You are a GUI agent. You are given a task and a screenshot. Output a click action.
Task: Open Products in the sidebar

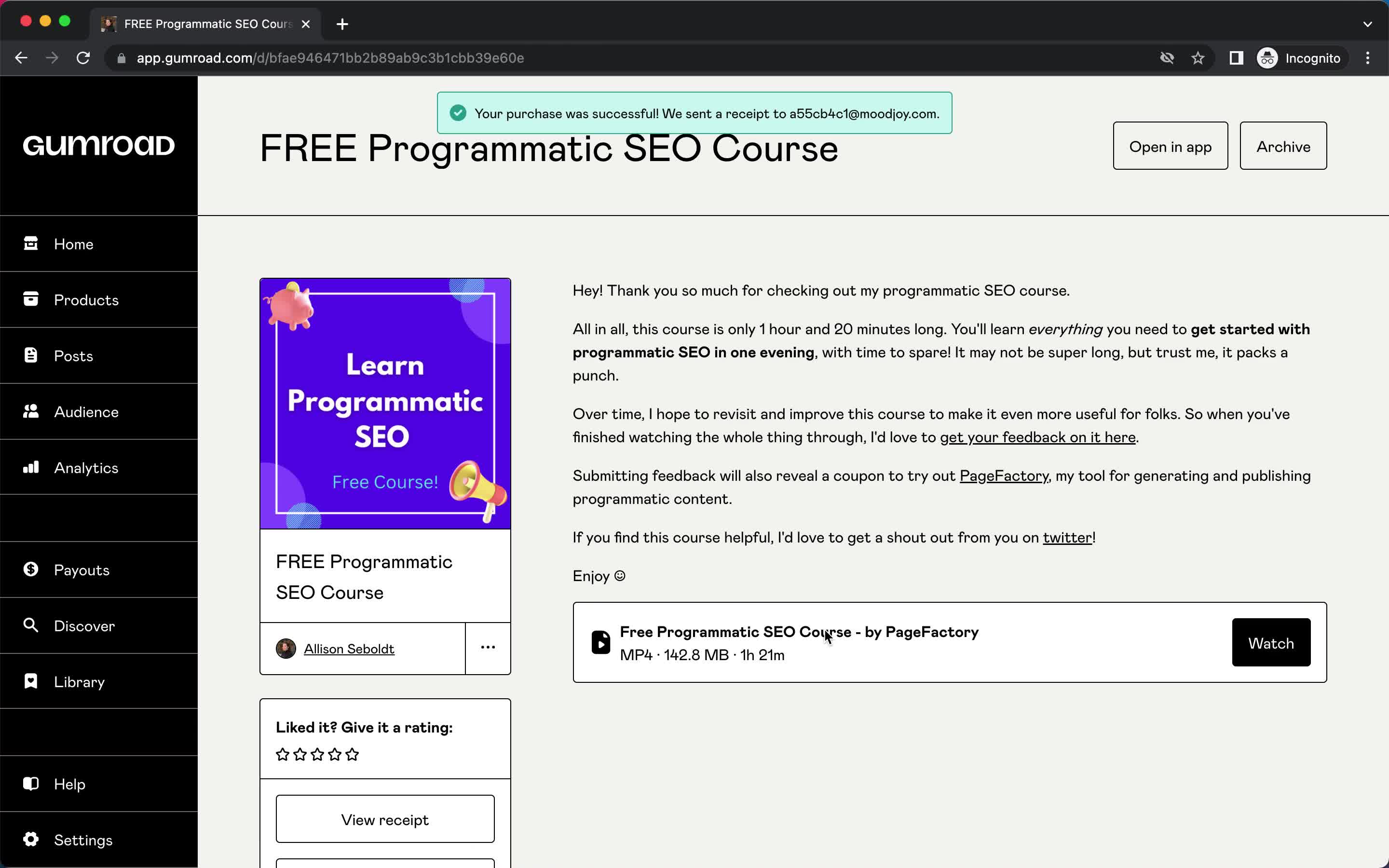tap(99, 299)
